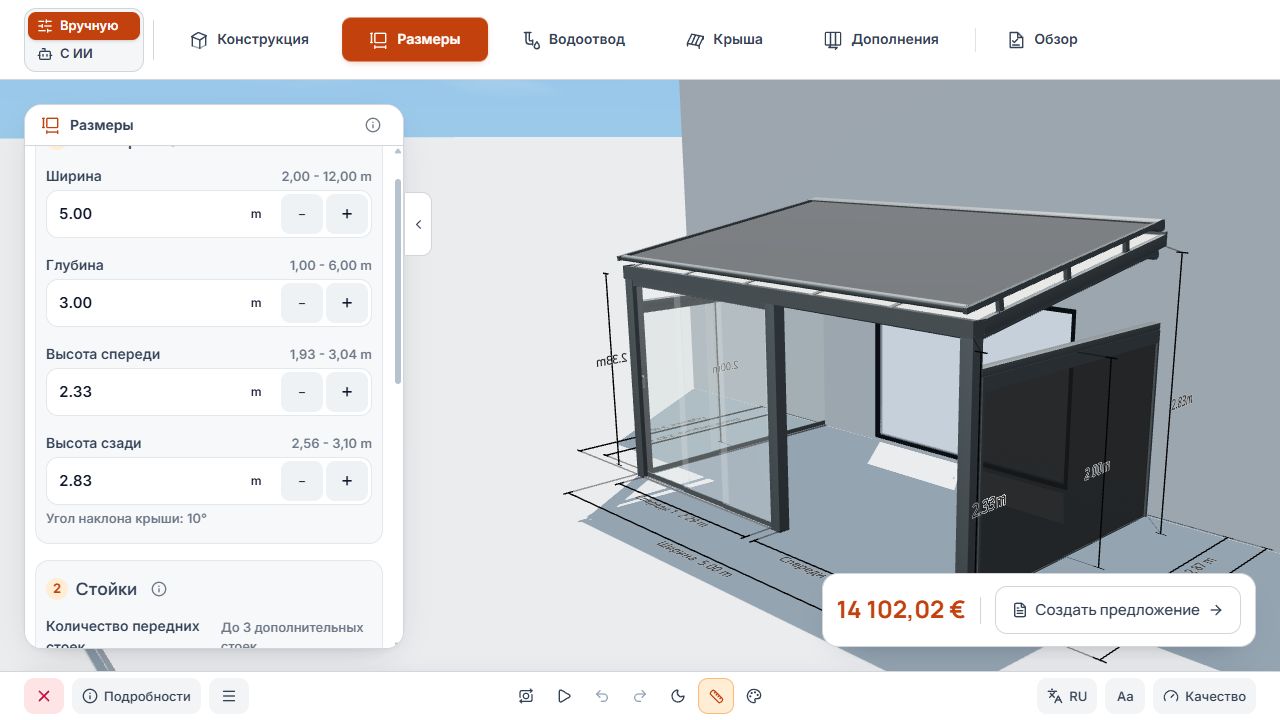1280x720 pixels.
Task: Toggle night mode with the moon icon
Action: (x=678, y=696)
